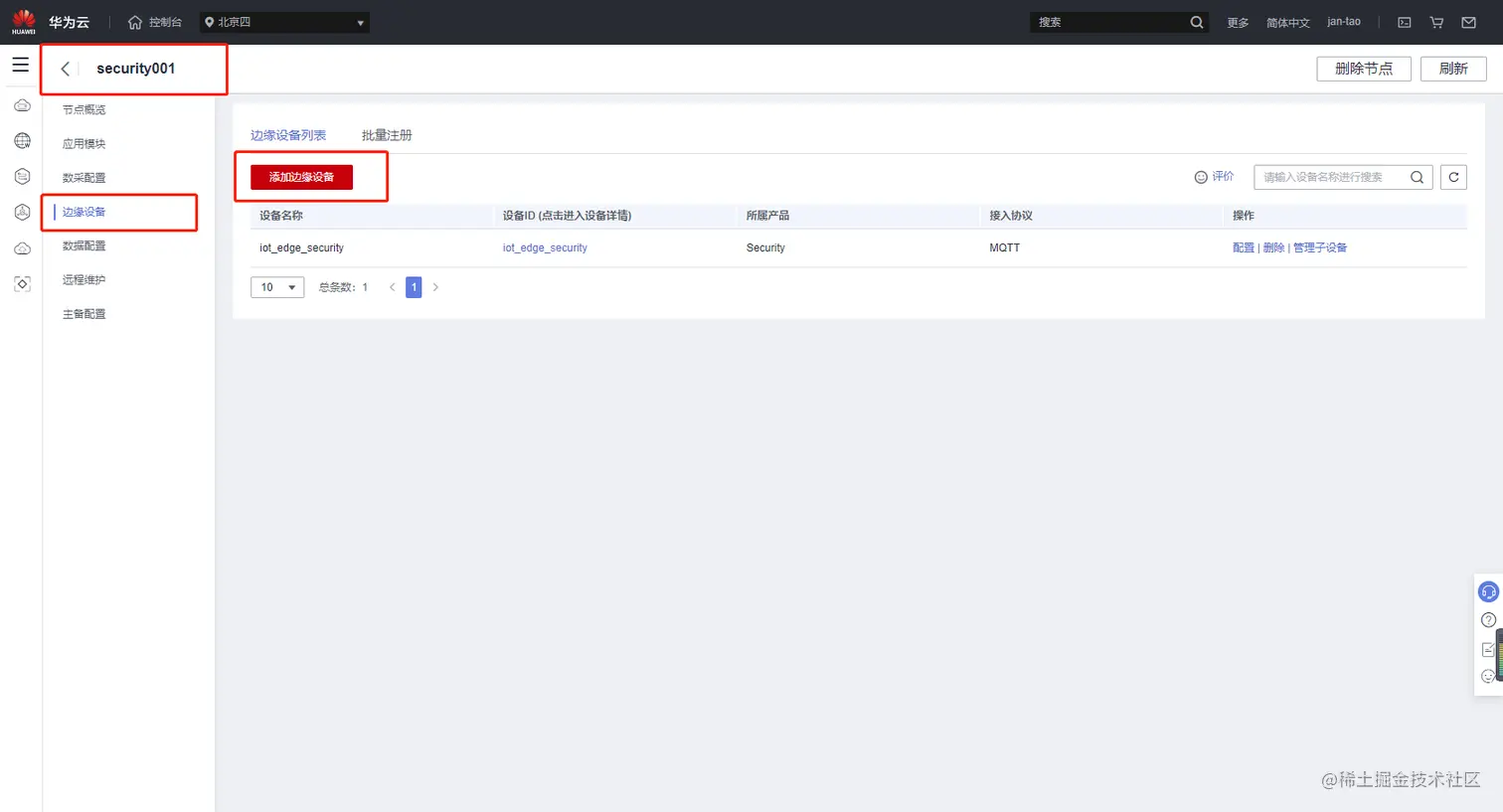1503x812 pixels.
Task: Open 节点概览 in the sidebar
Action: 84,110
